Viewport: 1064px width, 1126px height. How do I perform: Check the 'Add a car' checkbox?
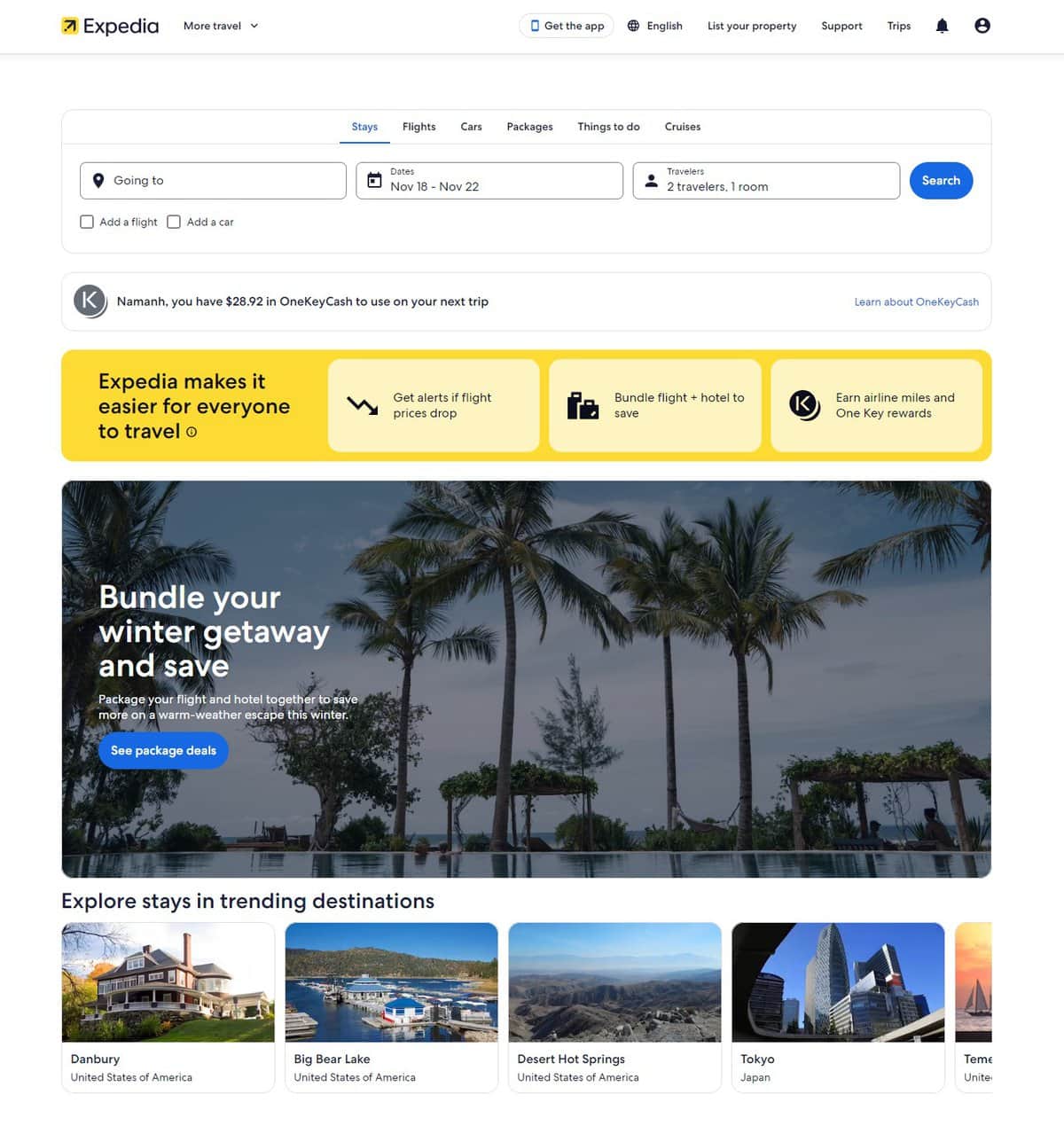pyautogui.click(x=174, y=222)
